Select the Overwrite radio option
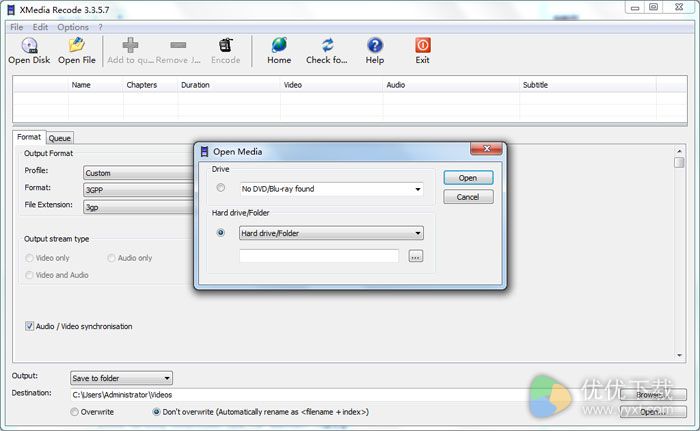This screenshot has height=431, width=700. click(x=75, y=412)
